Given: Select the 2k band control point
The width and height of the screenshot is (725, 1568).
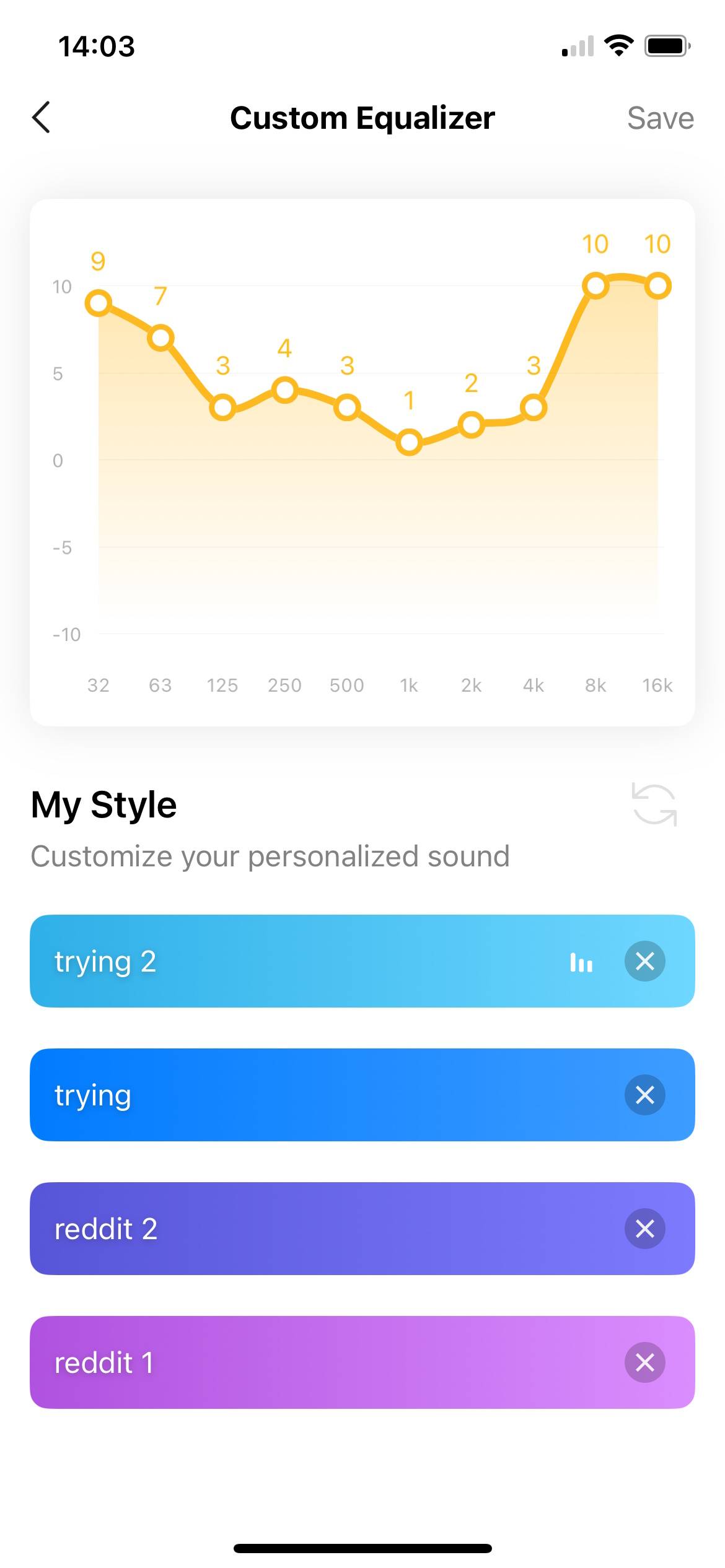Looking at the screenshot, I should tap(471, 425).
